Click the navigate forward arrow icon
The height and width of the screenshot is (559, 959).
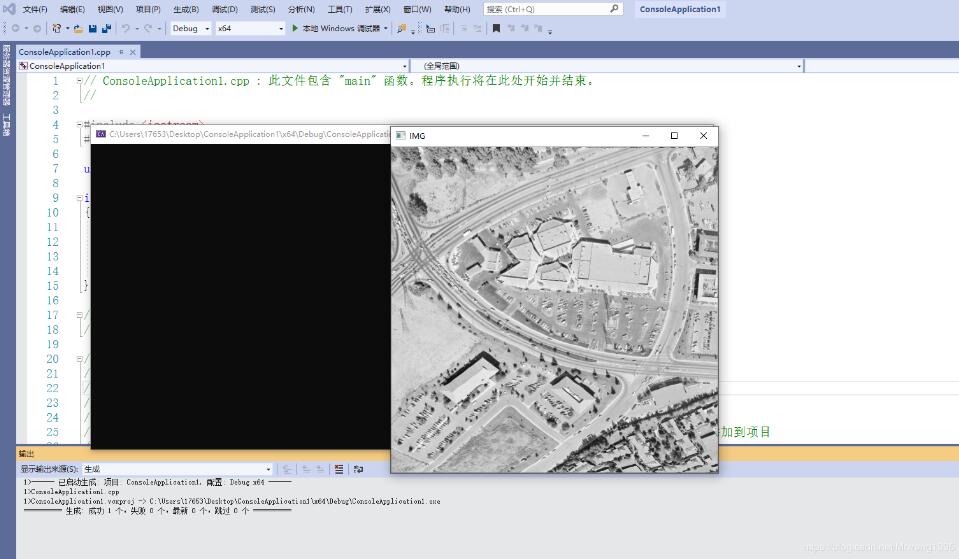tap(37, 28)
